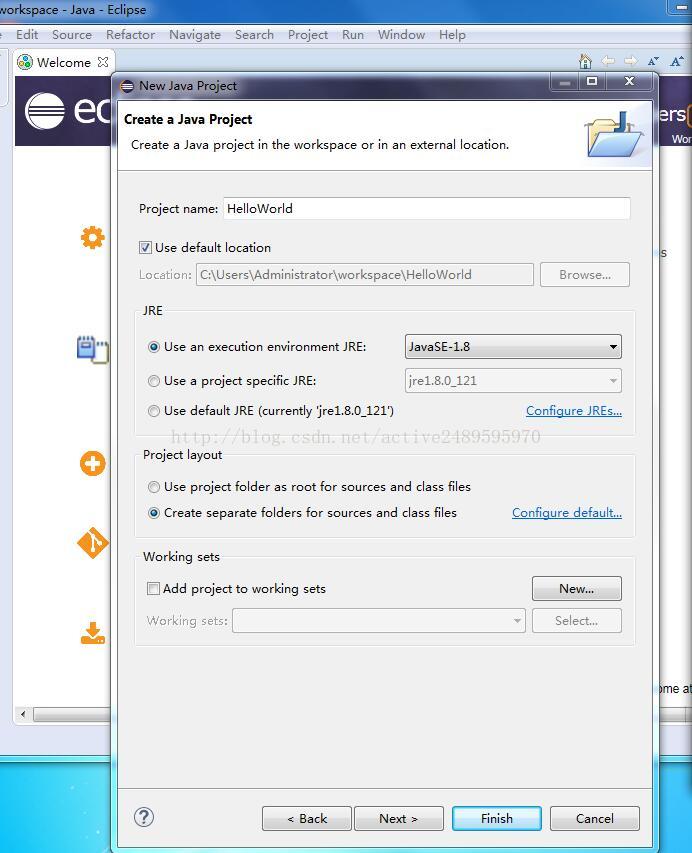The image size is (692, 853).
Task: Open the Configure default link
Action: coord(567,513)
